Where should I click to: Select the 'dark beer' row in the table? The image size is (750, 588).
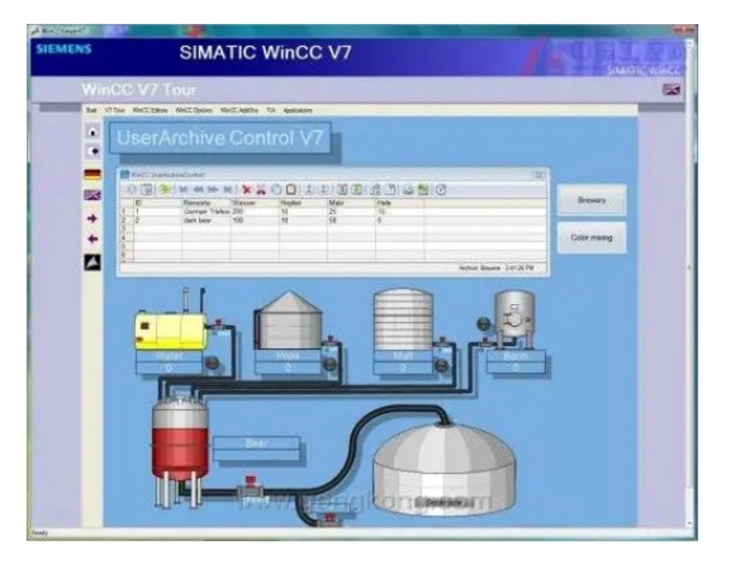333,221
